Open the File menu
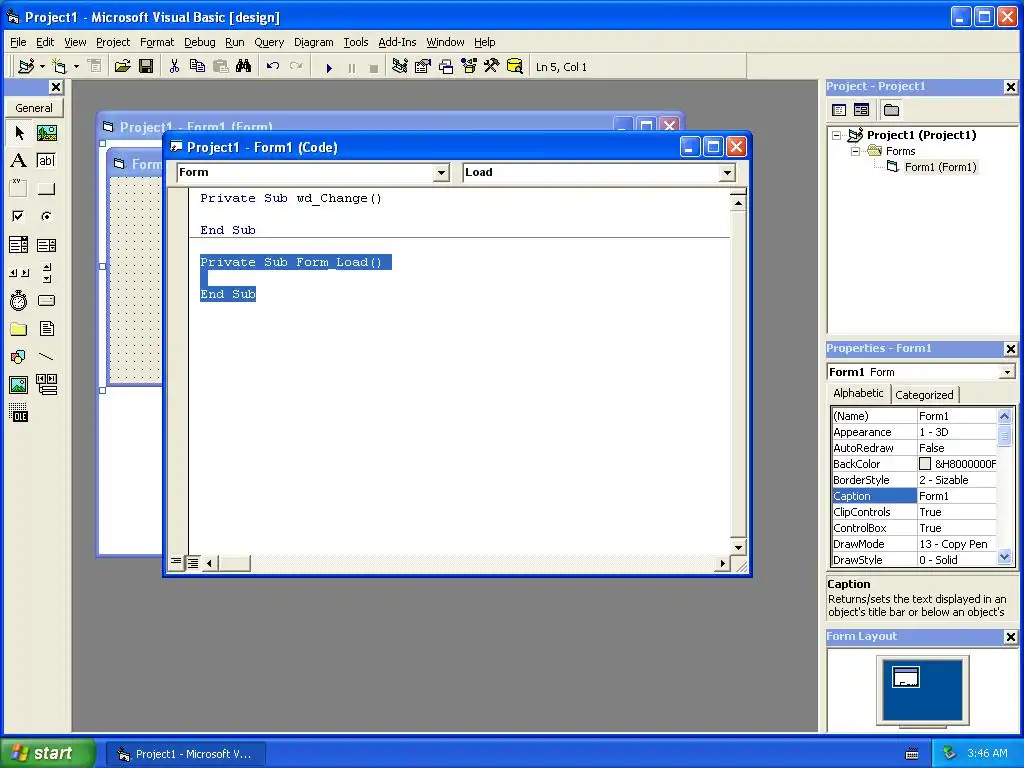The width and height of the screenshot is (1024, 768). pos(18,42)
